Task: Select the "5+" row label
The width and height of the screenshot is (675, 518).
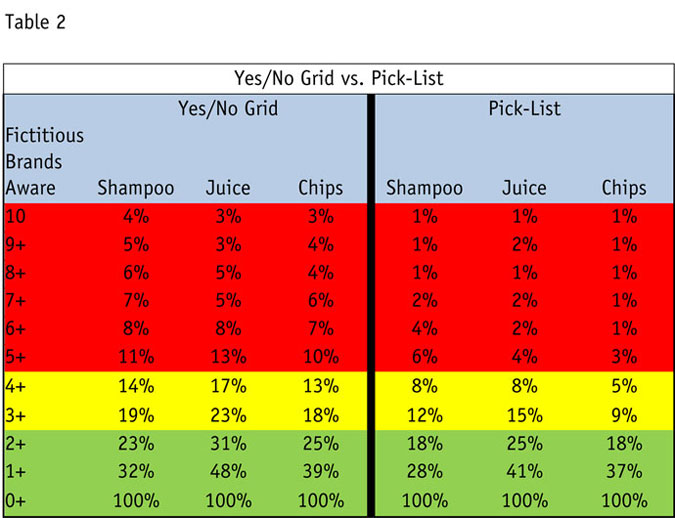Action: click(x=19, y=356)
